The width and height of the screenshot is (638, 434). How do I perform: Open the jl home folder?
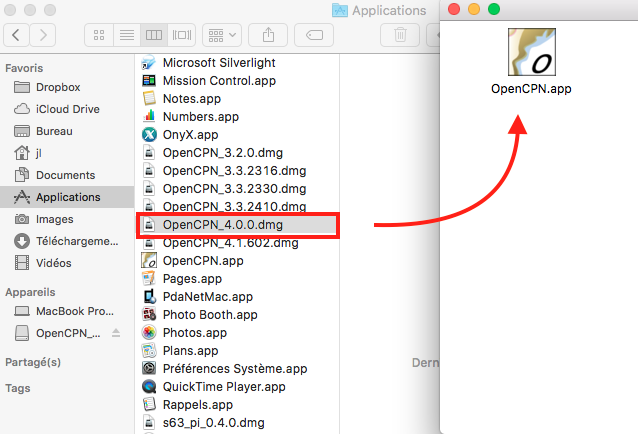pyautogui.click(x=67, y=153)
